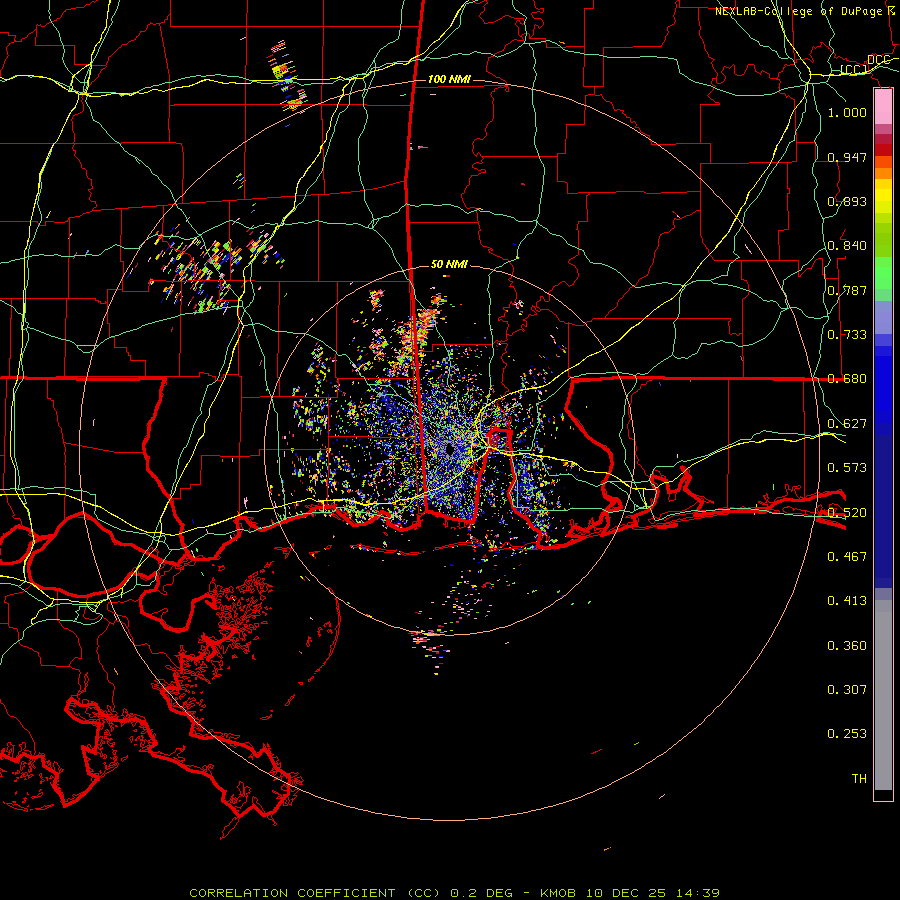This screenshot has height=900, width=900.
Task: Click the 0.520 scale value
Action: [x=847, y=512]
